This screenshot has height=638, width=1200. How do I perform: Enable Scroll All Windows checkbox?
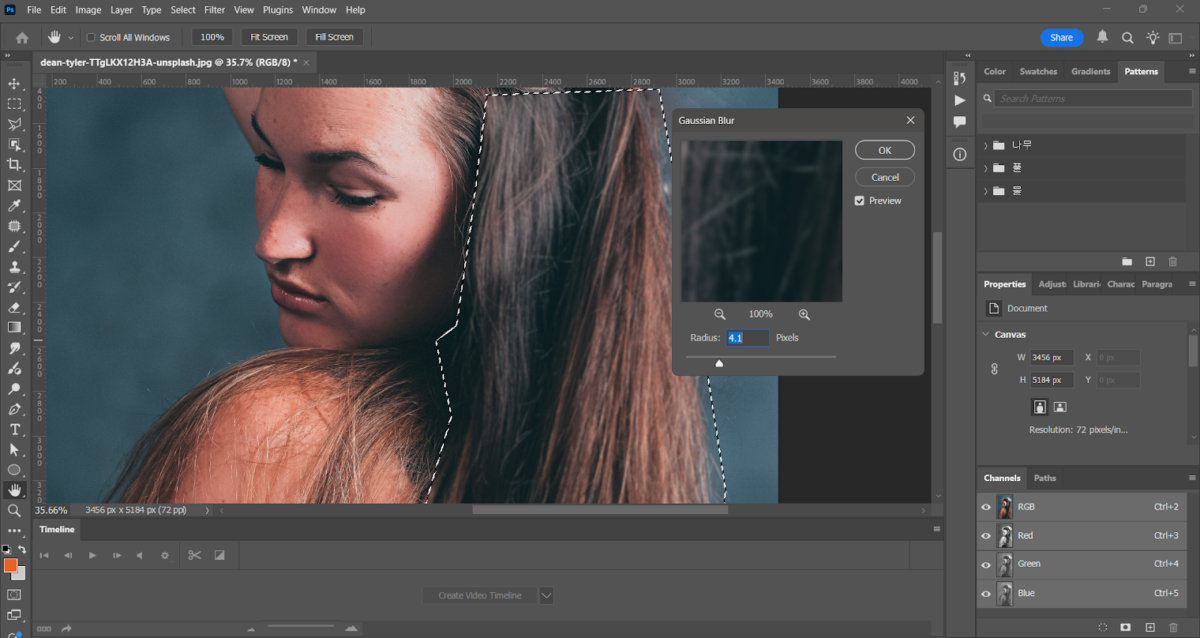pyautogui.click(x=91, y=38)
